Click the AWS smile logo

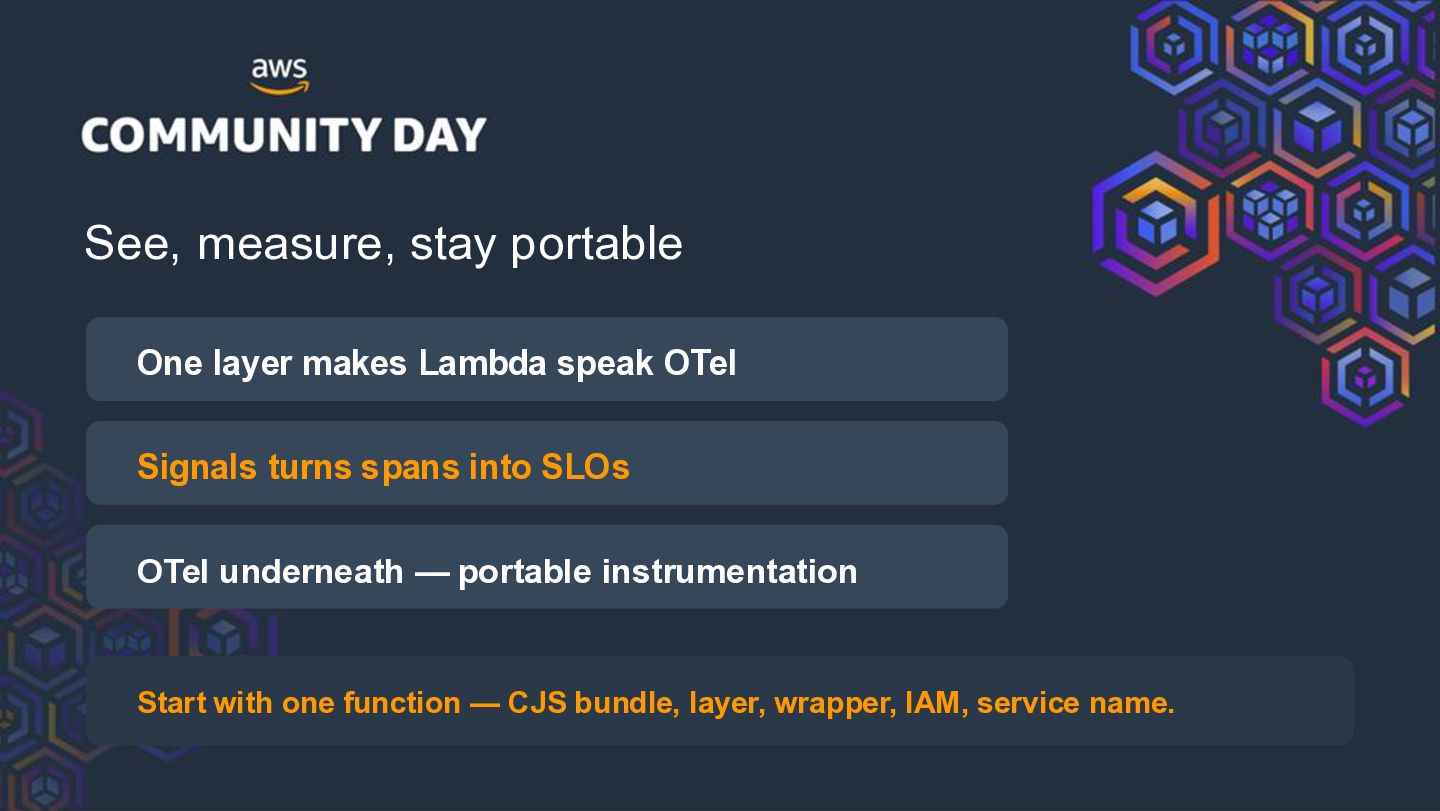pyautogui.click(x=280, y=77)
